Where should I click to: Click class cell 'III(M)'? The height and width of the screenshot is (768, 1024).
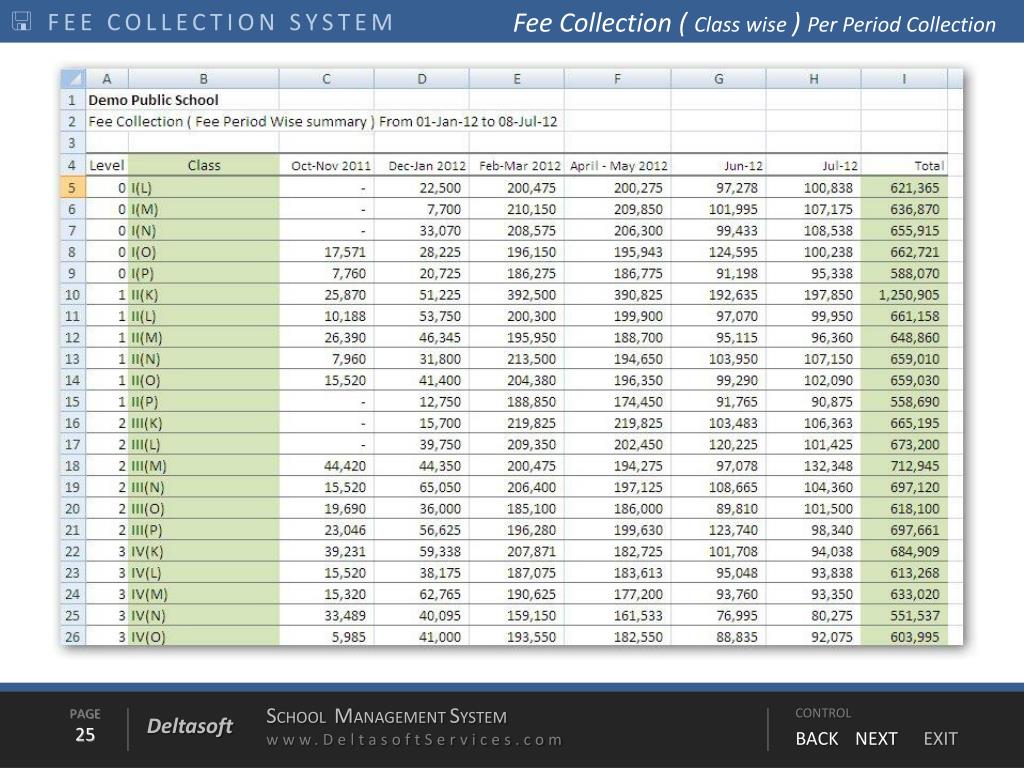(204, 466)
